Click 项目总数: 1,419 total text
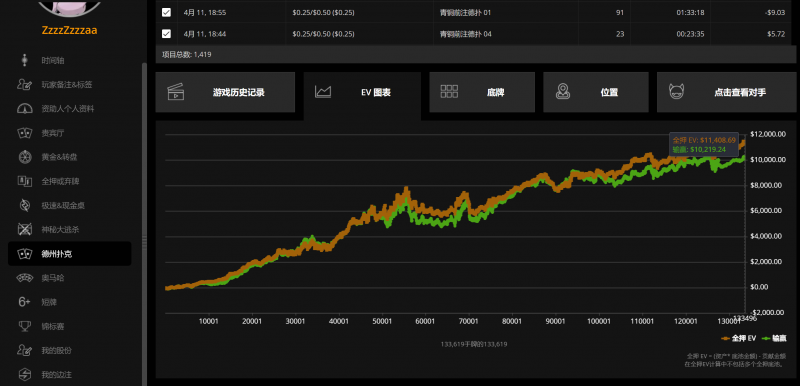The image size is (800, 386). click(x=187, y=55)
